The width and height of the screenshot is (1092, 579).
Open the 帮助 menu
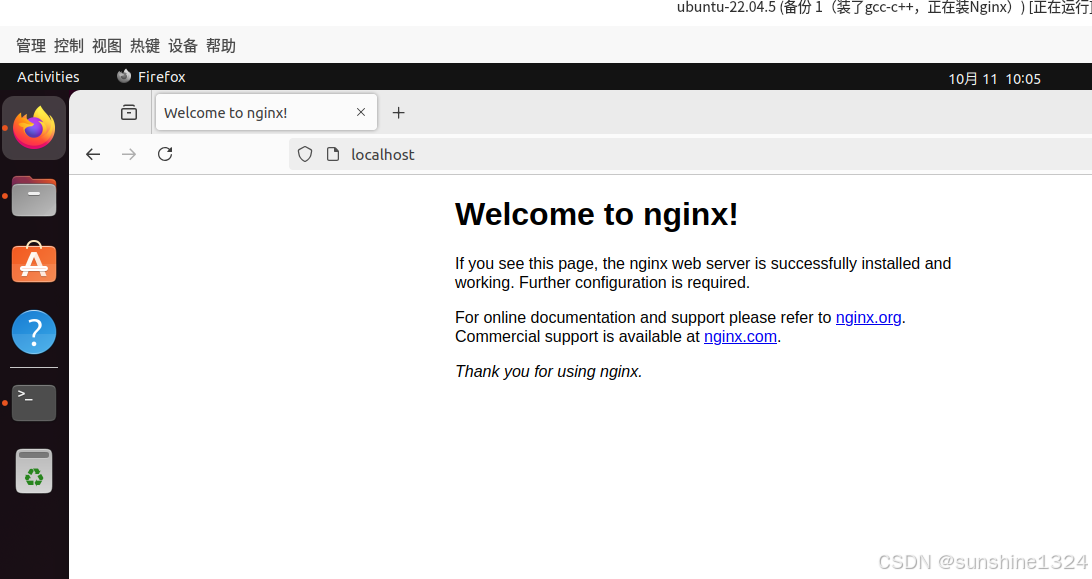point(221,46)
